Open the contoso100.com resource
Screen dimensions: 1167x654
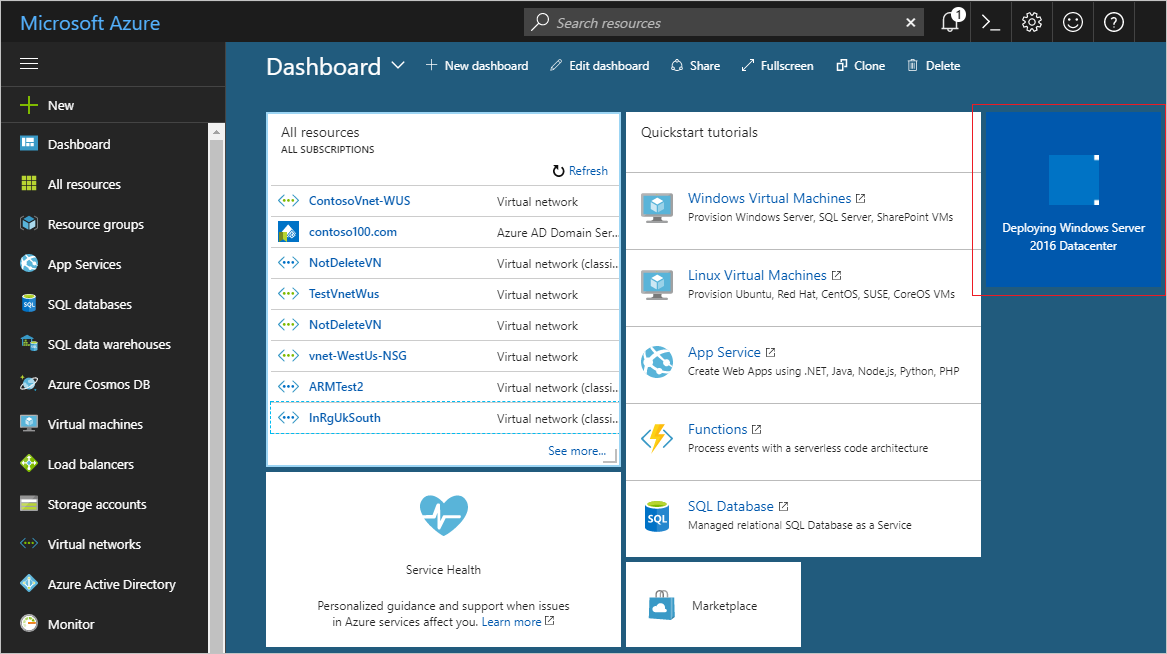[353, 232]
